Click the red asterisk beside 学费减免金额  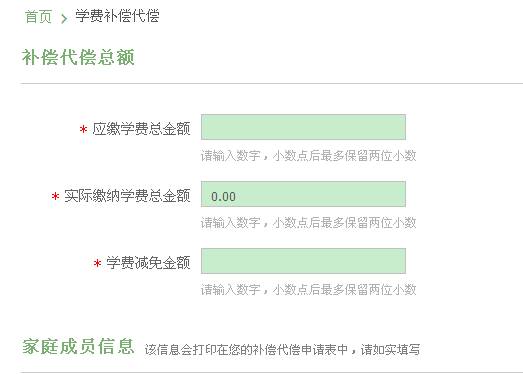[97, 263]
